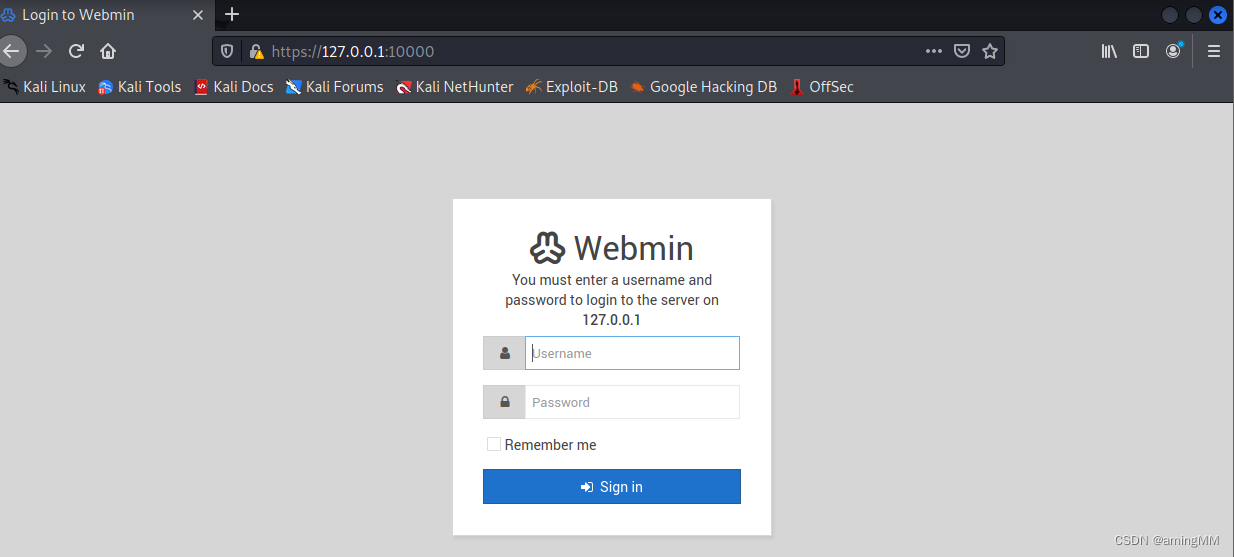Click the Password input field
This screenshot has height=557, width=1234.
point(632,402)
